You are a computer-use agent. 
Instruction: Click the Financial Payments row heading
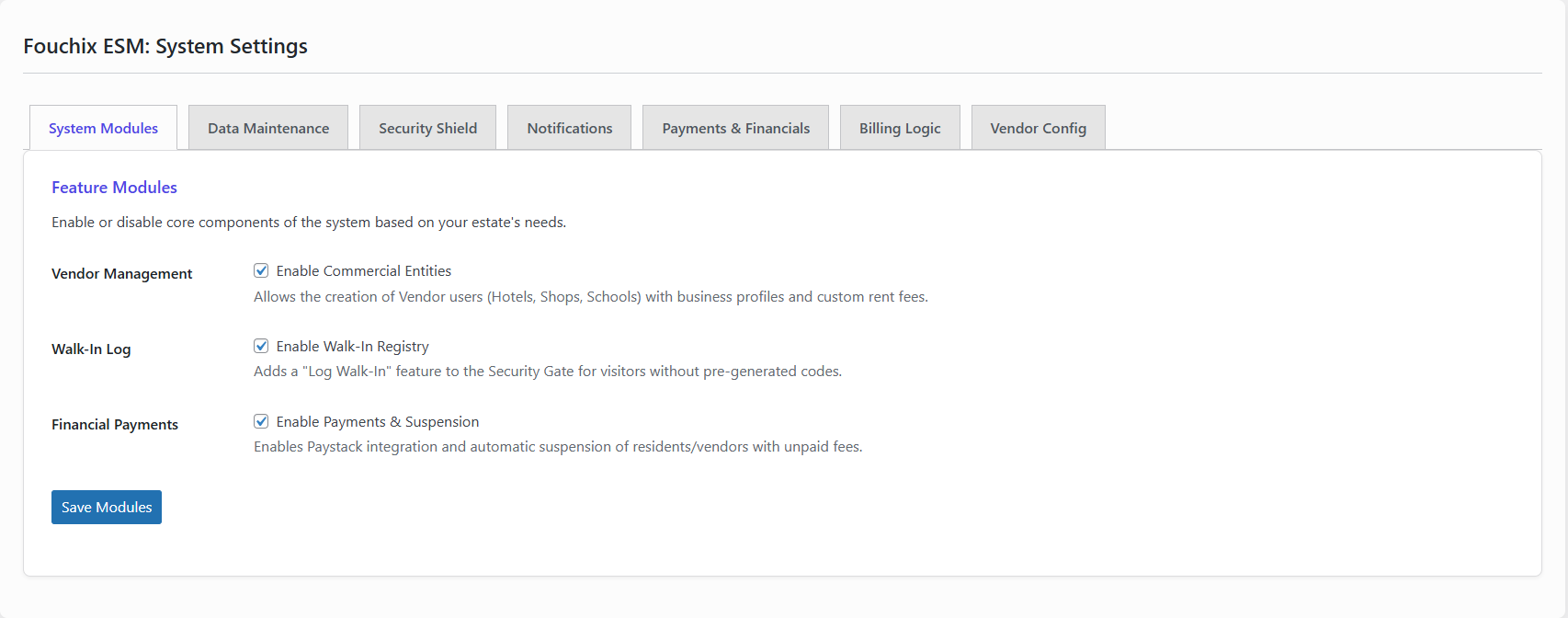(x=115, y=425)
